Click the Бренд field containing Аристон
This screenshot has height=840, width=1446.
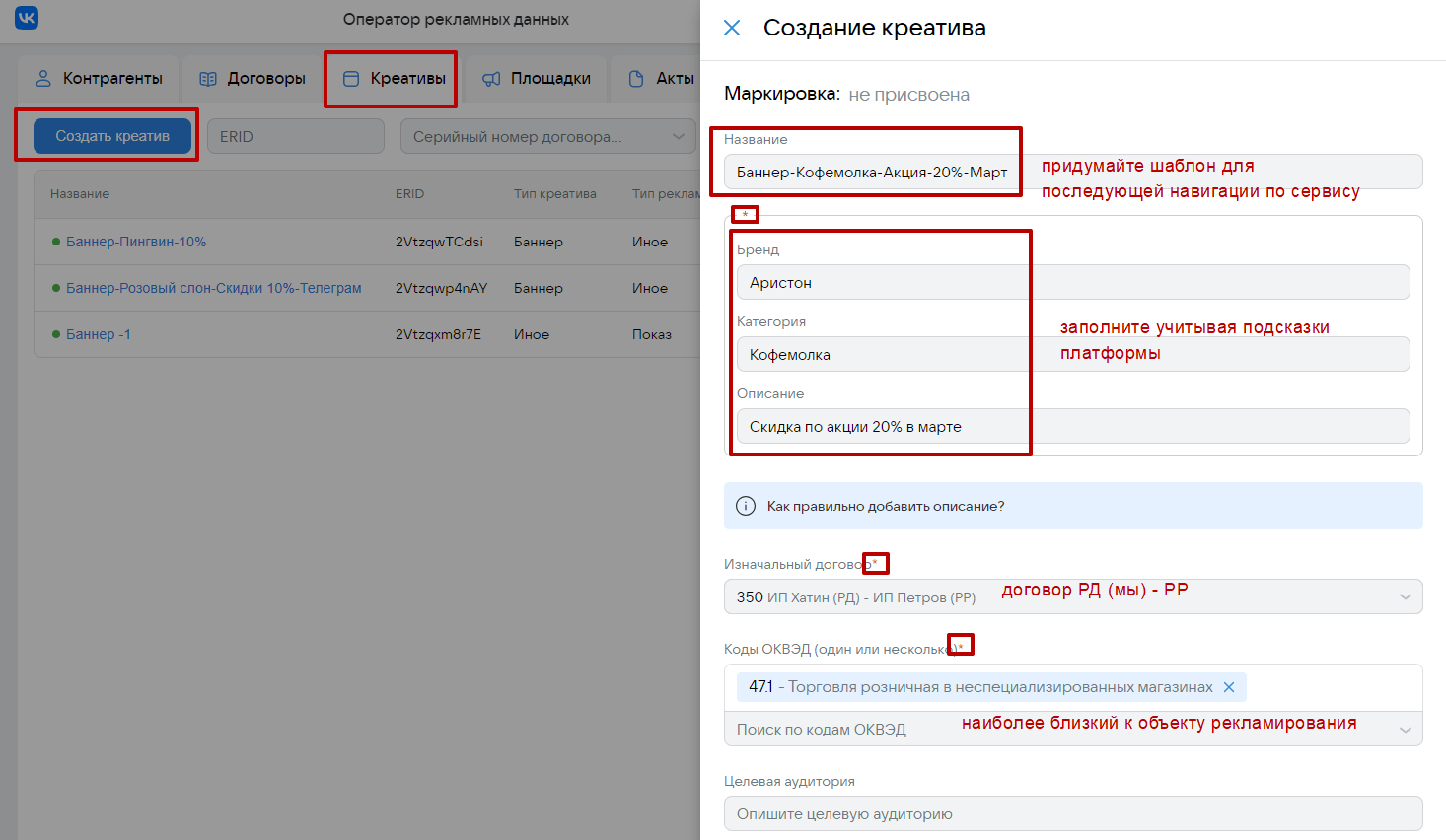click(1072, 282)
